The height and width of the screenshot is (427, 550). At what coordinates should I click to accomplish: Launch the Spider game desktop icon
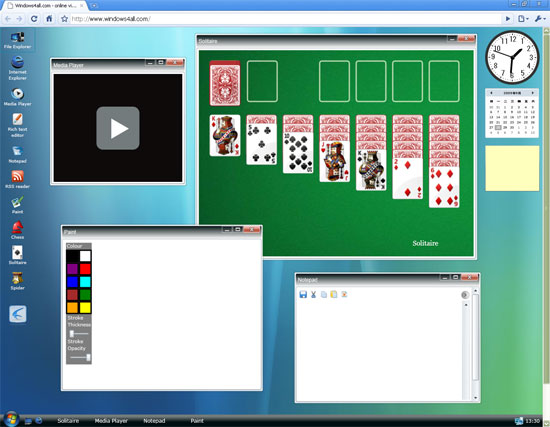tap(18, 281)
